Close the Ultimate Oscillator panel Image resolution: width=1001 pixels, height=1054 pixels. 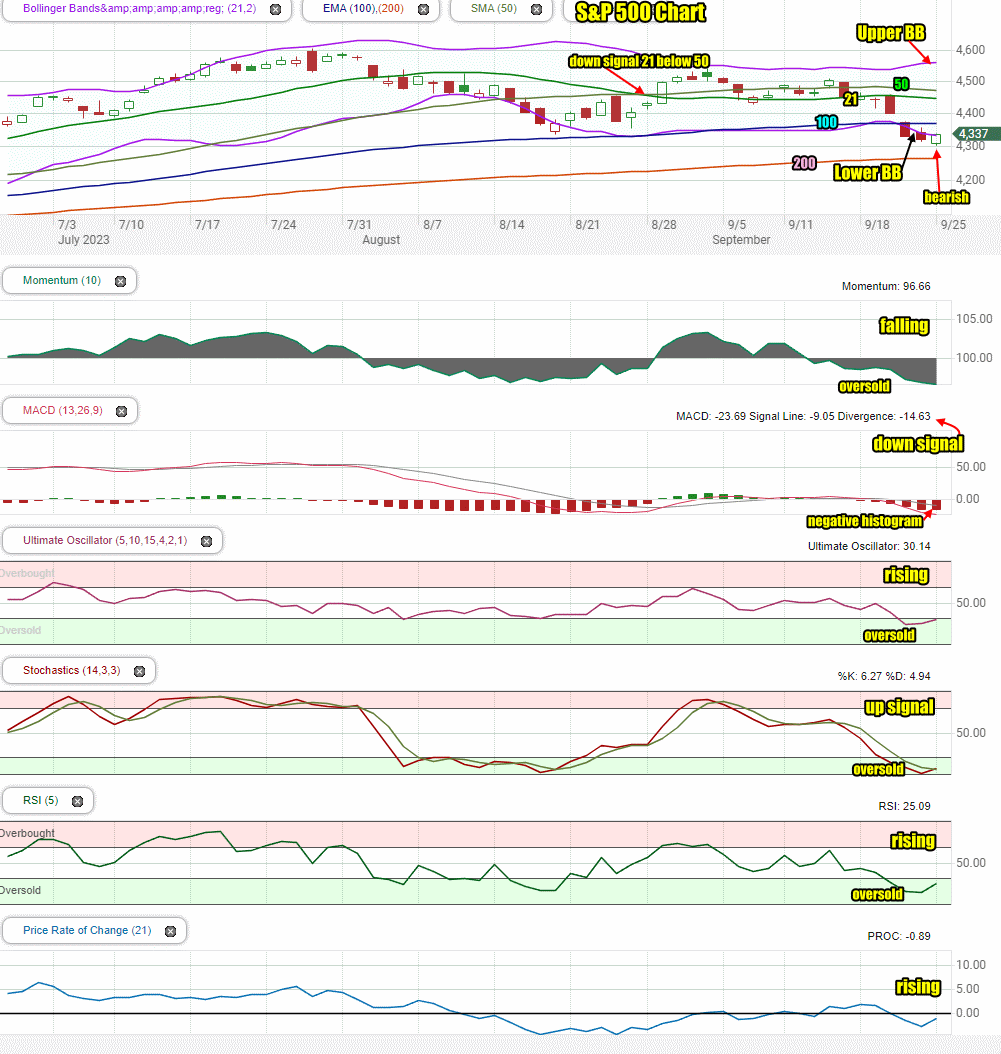[206, 541]
